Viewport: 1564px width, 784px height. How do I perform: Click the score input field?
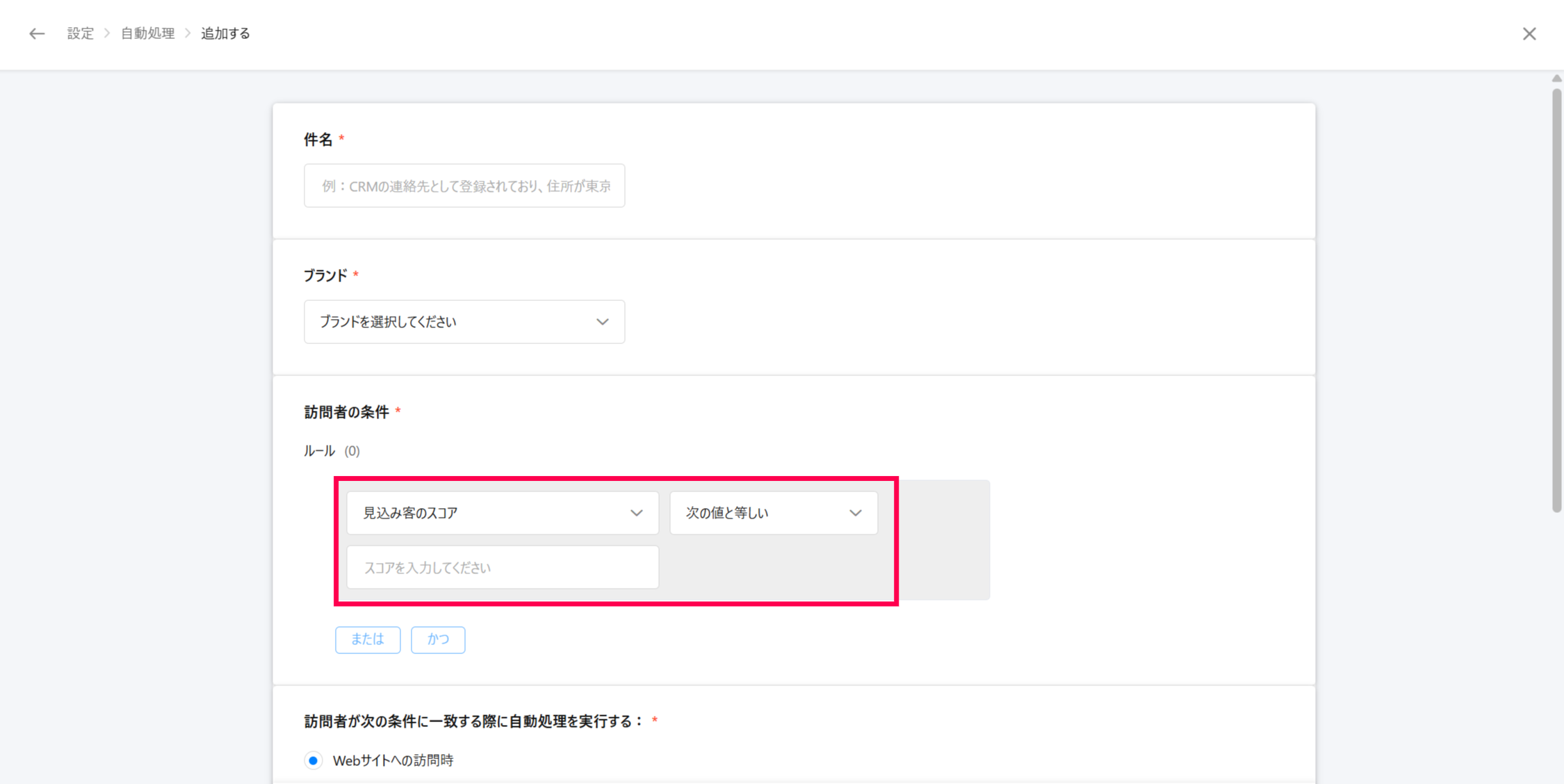click(502, 567)
